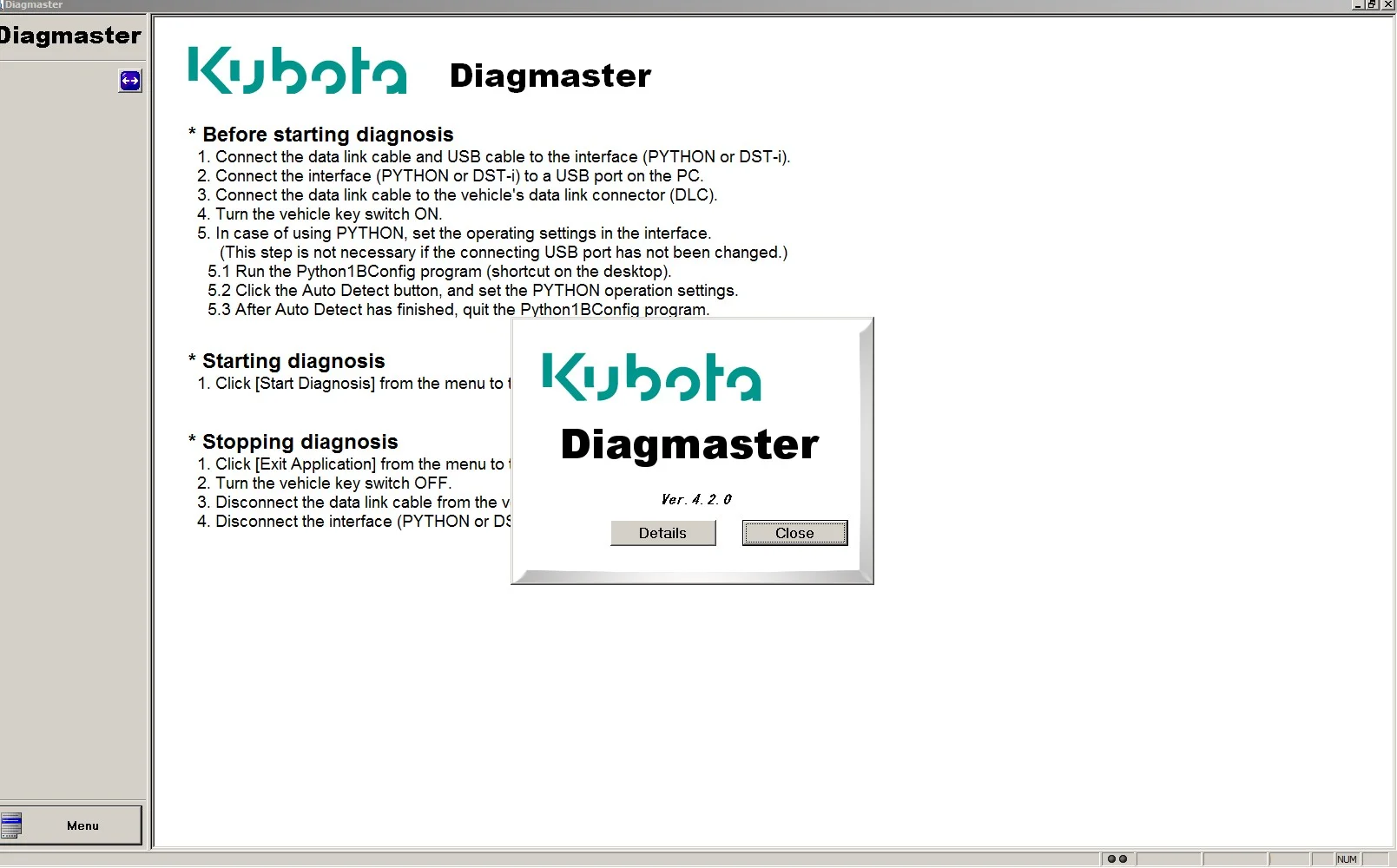Minimize the Diagmaster window
The width and height of the screenshot is (1397, 868).
1358,5
